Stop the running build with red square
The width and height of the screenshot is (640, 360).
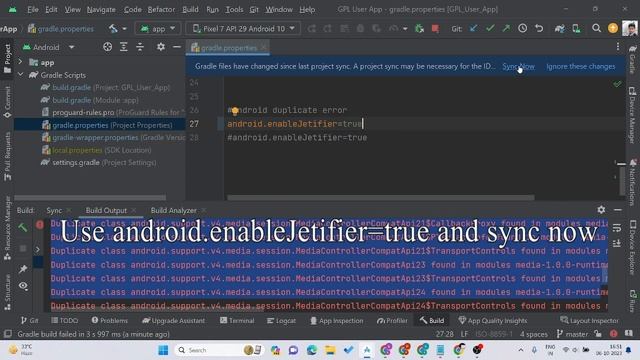(x=435, y=29)
